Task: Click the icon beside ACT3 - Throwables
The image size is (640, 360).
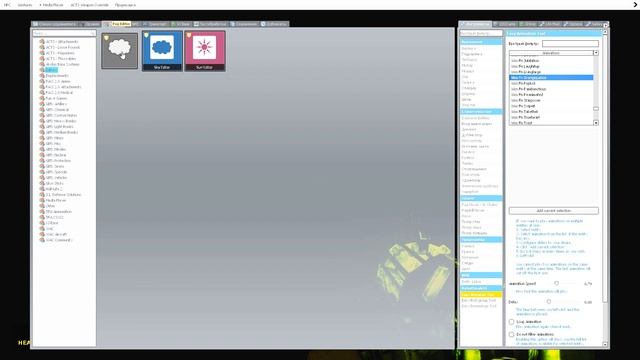Action: click(42, 59)
